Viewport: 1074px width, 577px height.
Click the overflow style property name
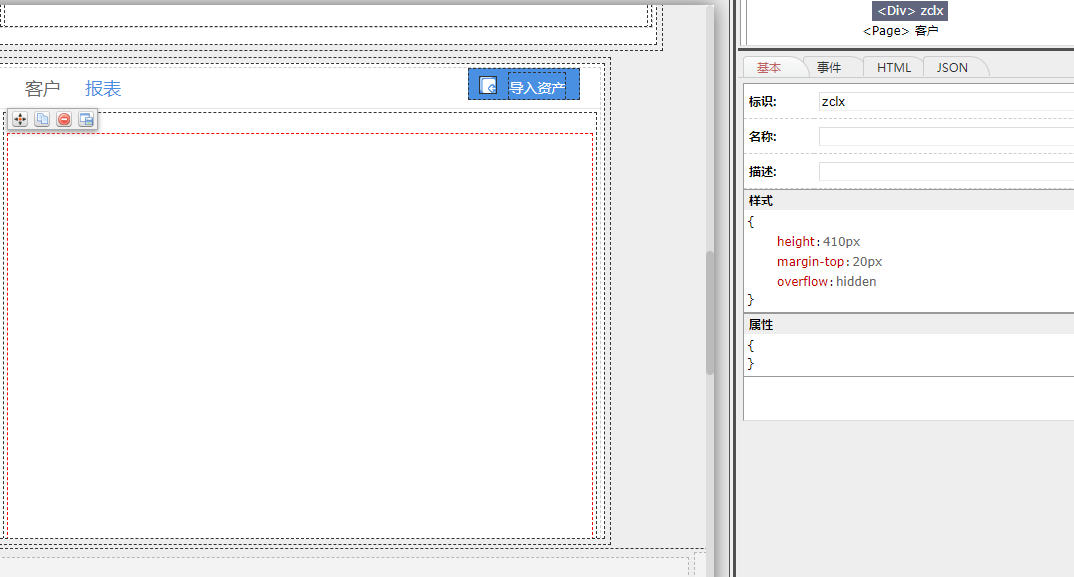point(802,281)
